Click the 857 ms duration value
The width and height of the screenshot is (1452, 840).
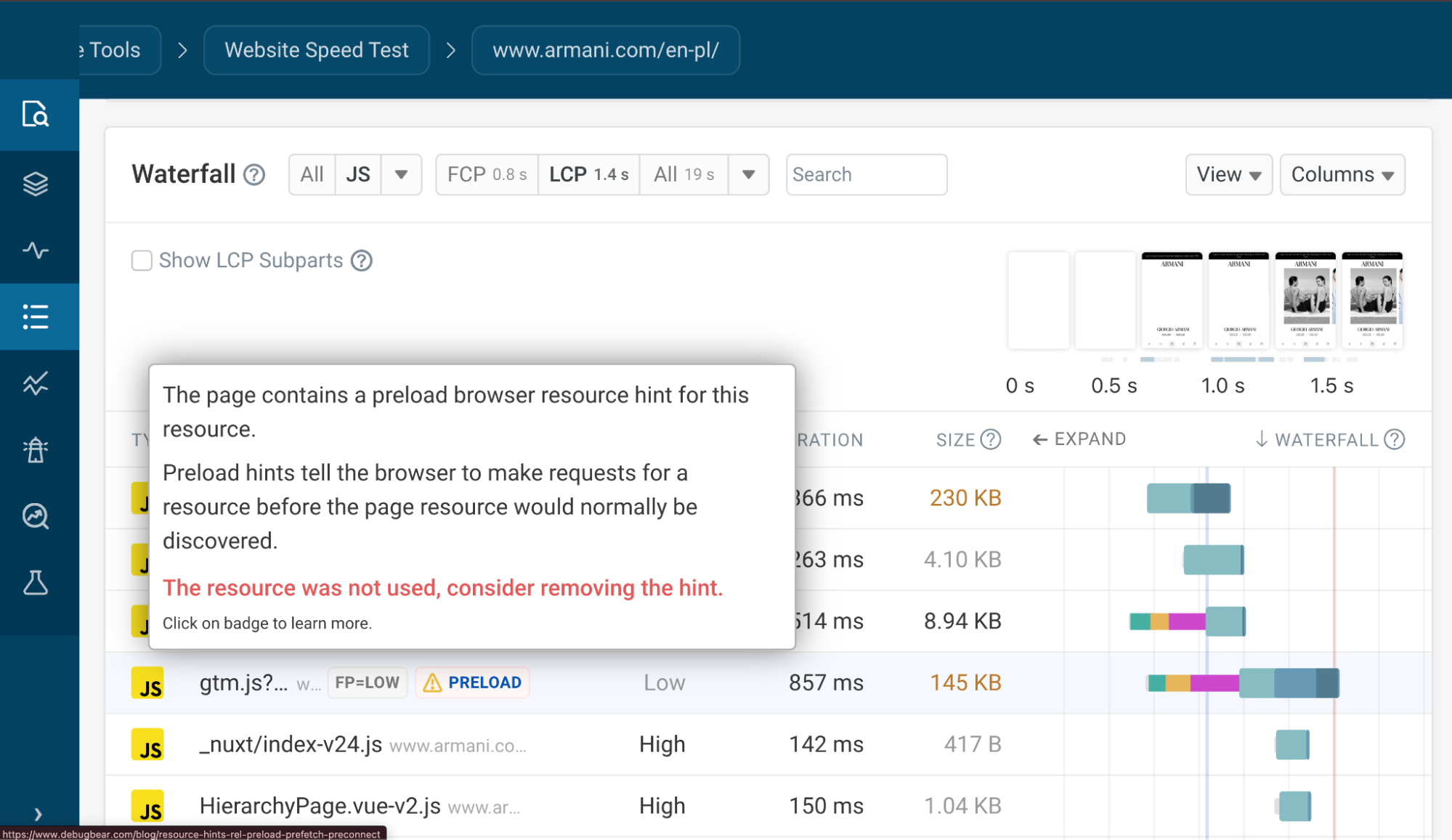click(x=826, y=682)
